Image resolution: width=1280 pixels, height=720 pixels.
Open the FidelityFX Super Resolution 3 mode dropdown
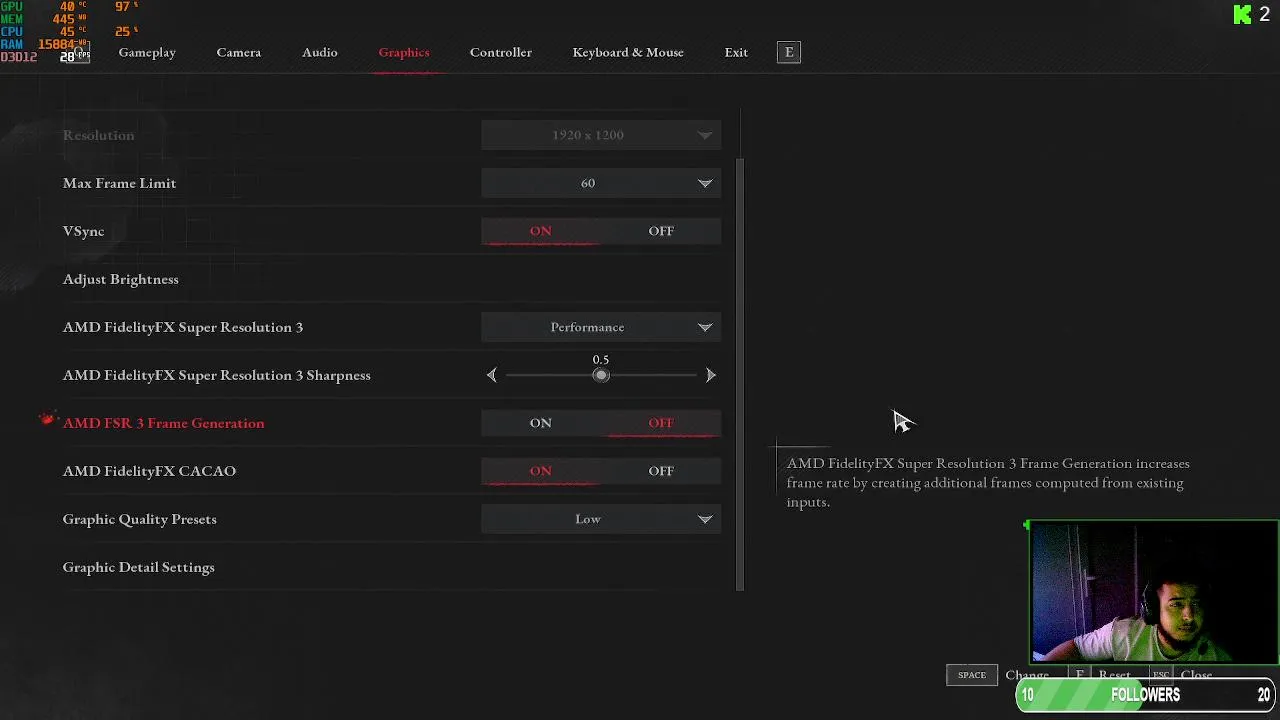point(601,327)
